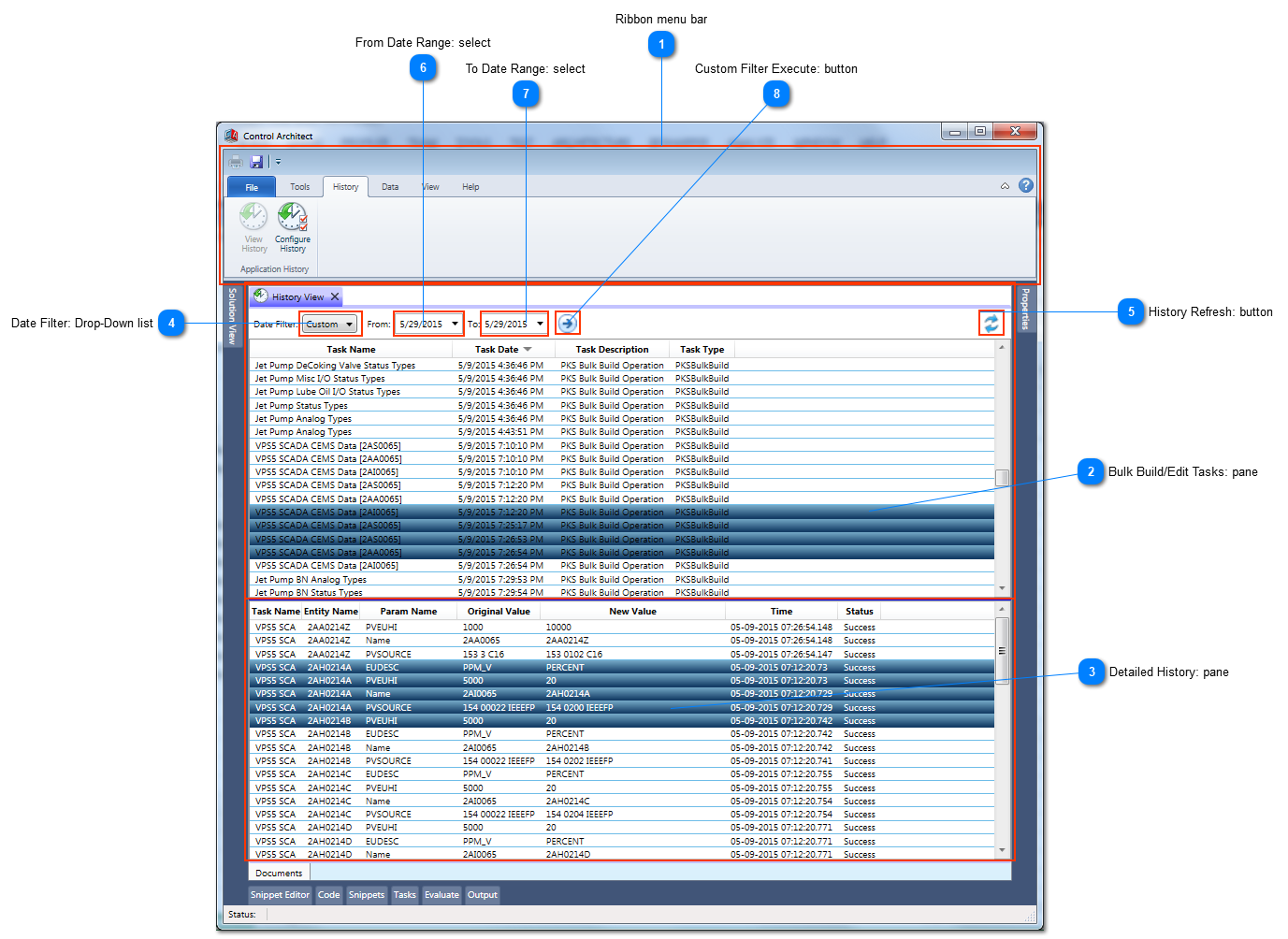The width and height of the screenshot is (1288, 939).
Task: Click the View History ribbon icon
Action: click(253, 228)
